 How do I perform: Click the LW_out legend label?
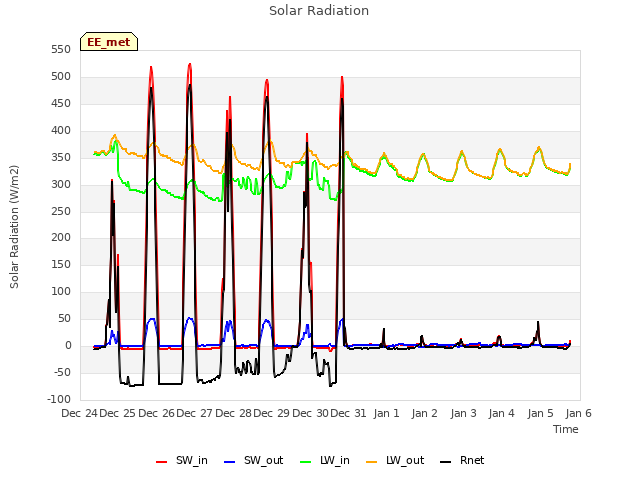click(x=405, y=460)
